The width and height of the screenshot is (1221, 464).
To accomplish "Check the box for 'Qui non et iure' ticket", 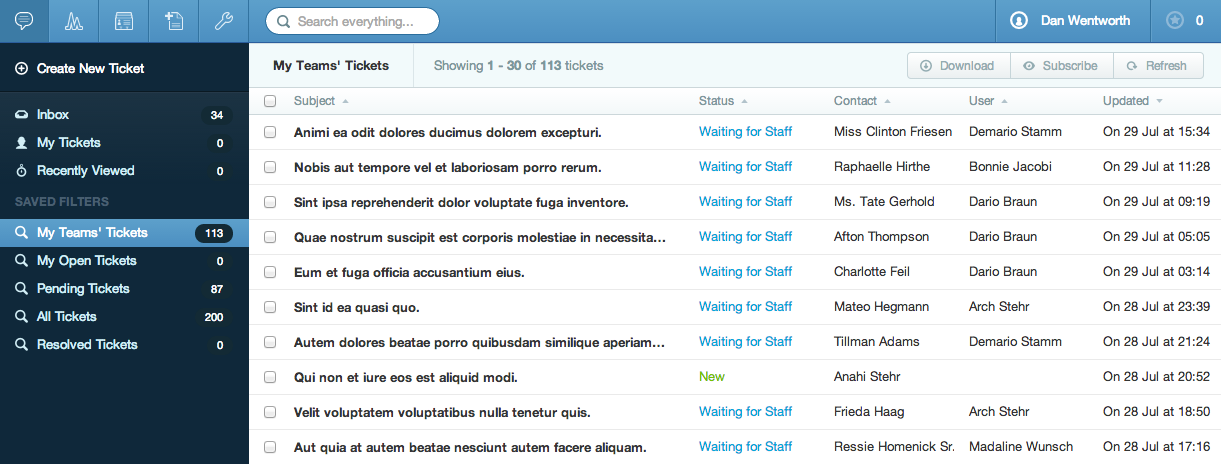I will click(x=270, y=377).
